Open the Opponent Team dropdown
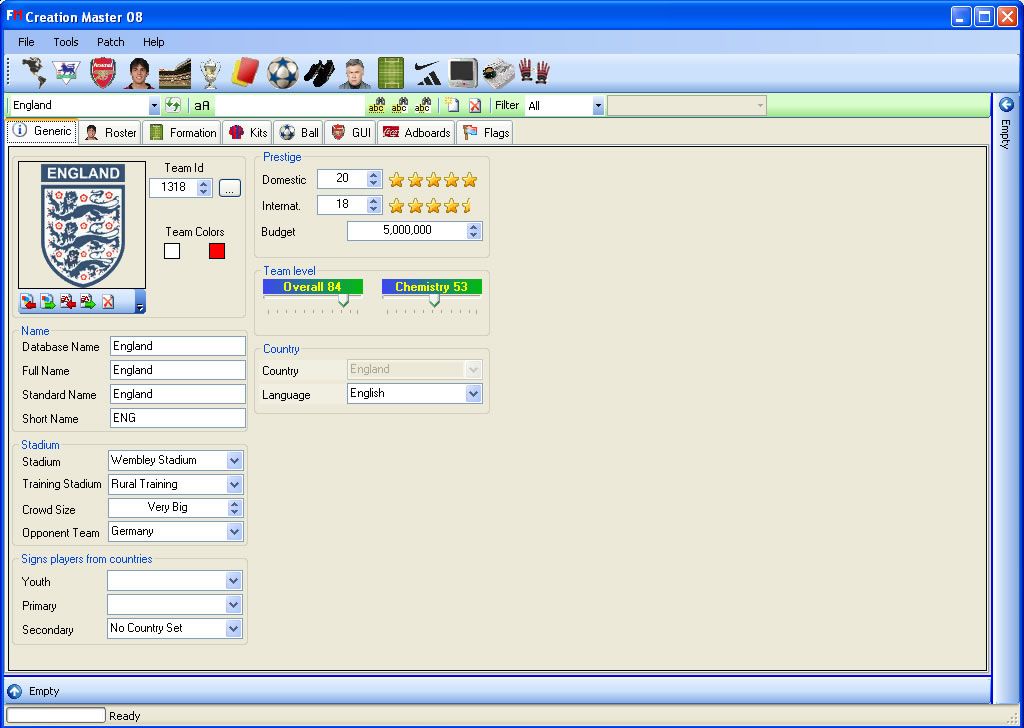This screenshot has height=728, width=1024. click(235, 532)
